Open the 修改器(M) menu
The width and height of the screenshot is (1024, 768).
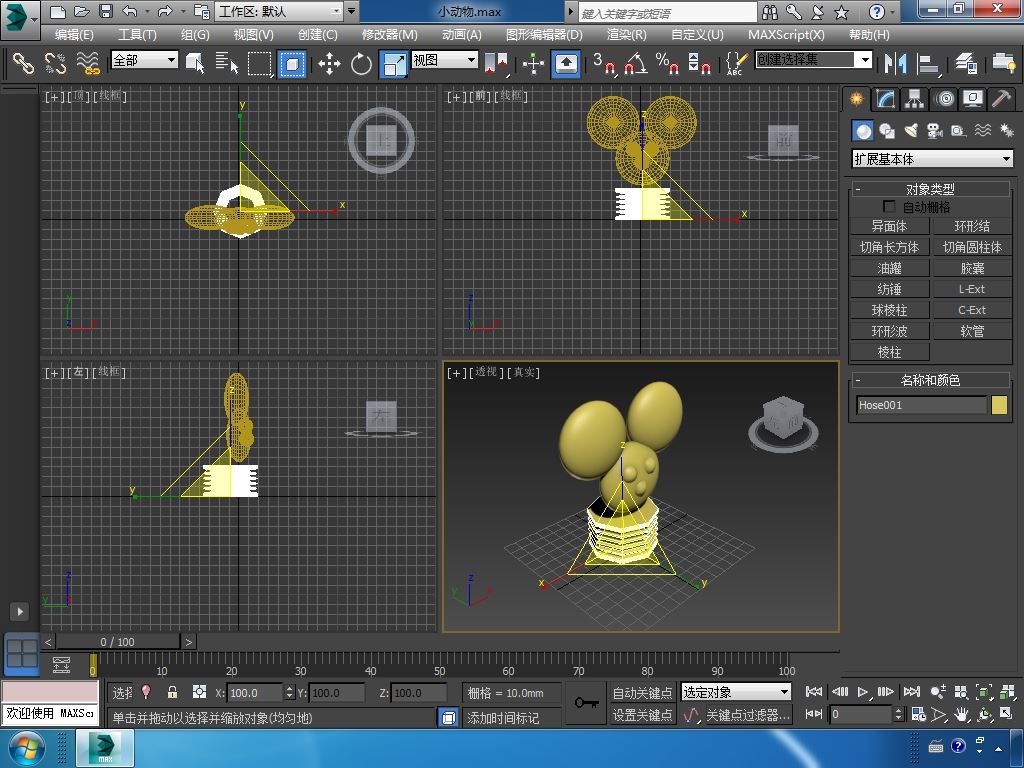coord(389,35)
